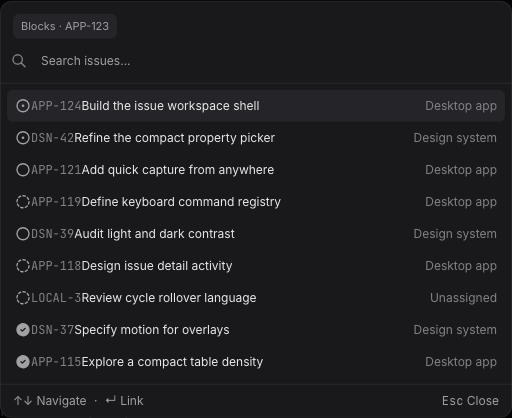Click Desktop app label on APP-124 row
512x418 pixels.
(461, 106)
